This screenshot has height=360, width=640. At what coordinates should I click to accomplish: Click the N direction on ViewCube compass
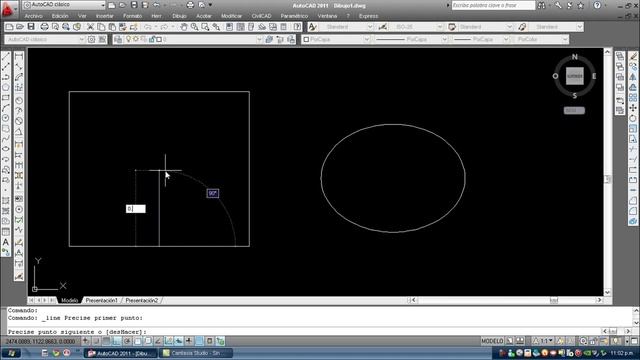(575, 57)
